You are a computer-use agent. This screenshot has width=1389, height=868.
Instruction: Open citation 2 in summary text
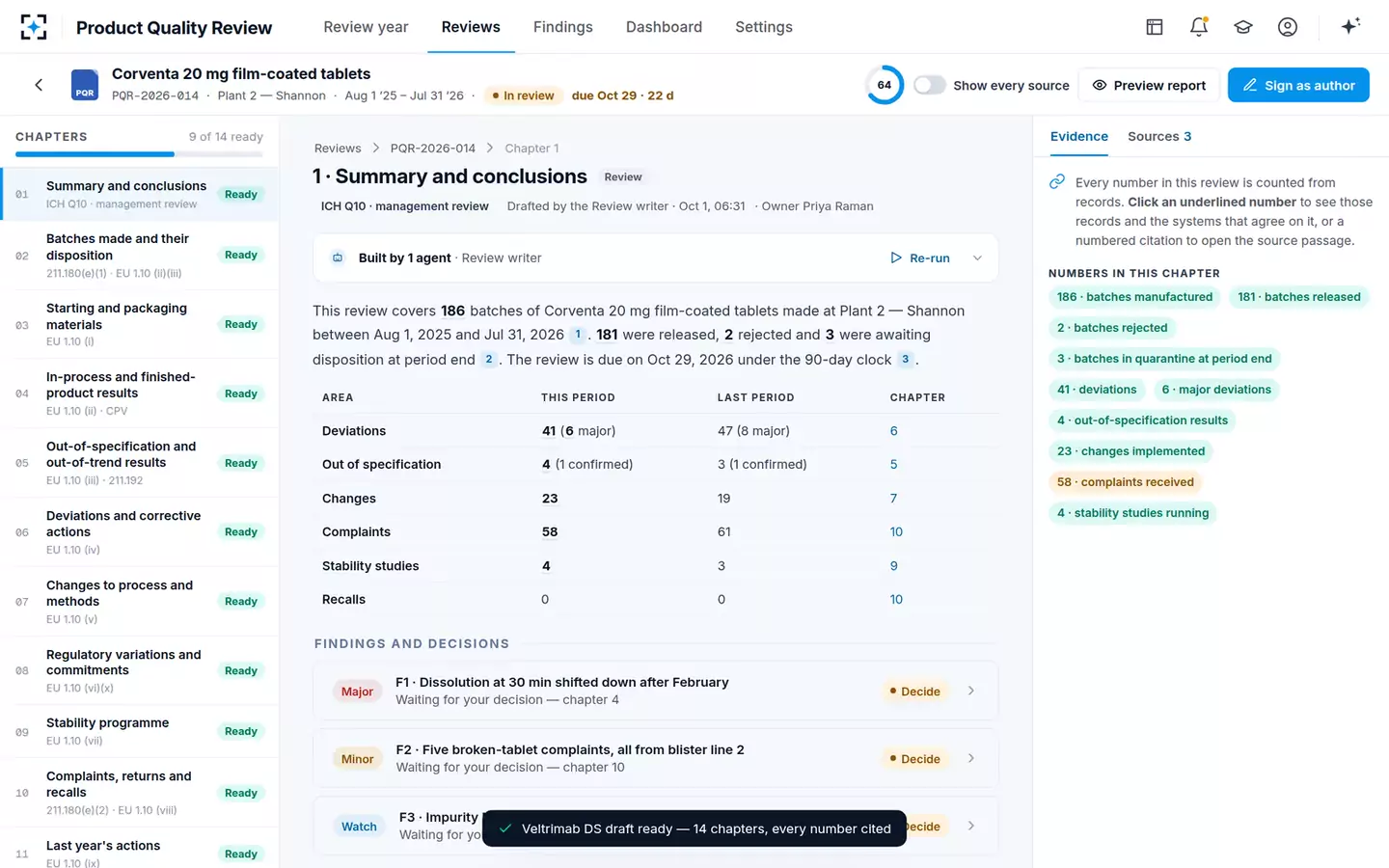pos(489,360)
